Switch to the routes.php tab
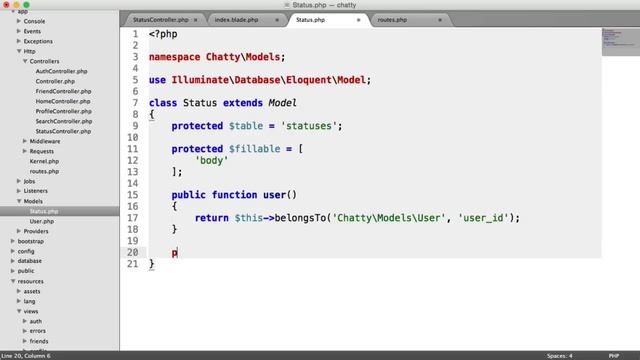This screenshot has width=640, height=360. (392, 20)
